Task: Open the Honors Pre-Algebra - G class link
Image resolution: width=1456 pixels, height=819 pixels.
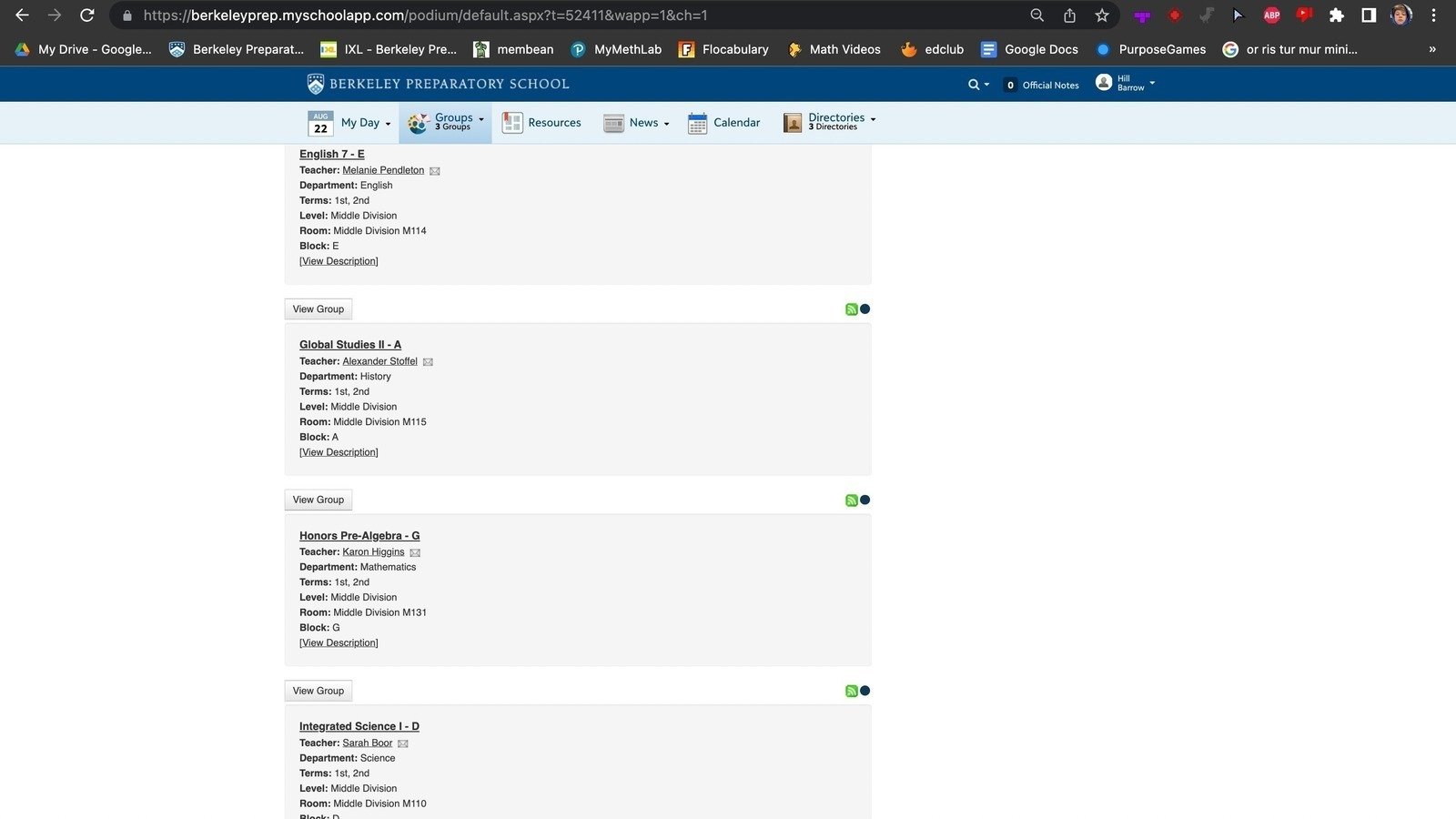Action: 359,536
